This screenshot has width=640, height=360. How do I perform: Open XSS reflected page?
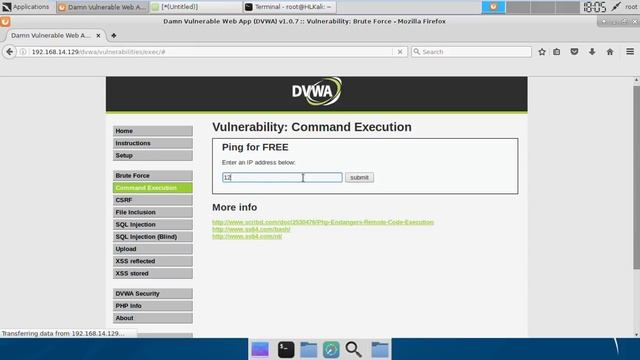[x=153, y=261]
